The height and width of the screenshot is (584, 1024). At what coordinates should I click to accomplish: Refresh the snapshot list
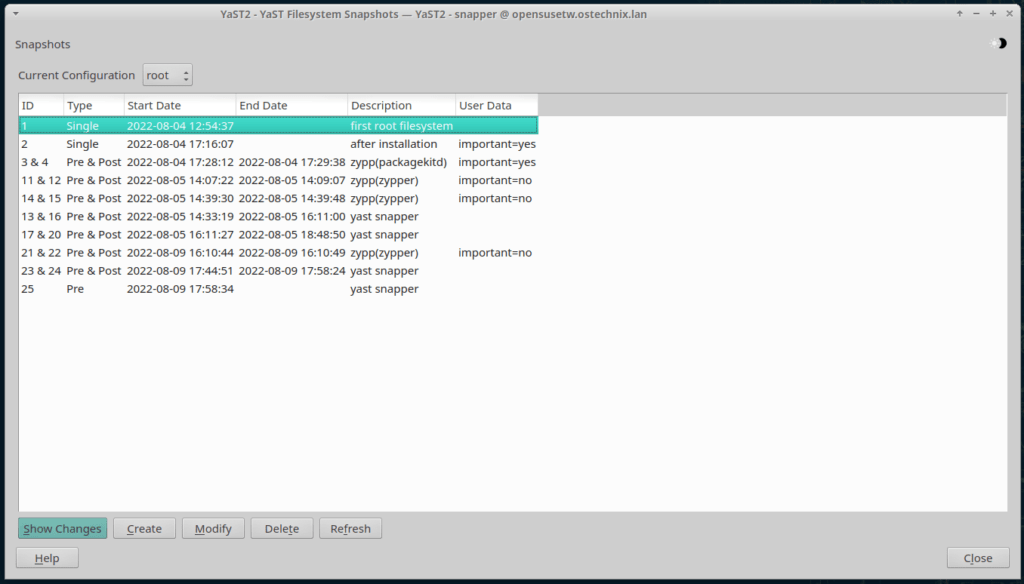[350, 528]
